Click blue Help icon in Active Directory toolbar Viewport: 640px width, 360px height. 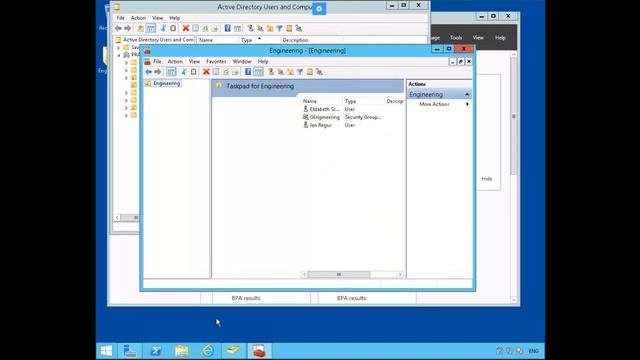(227, 28)
